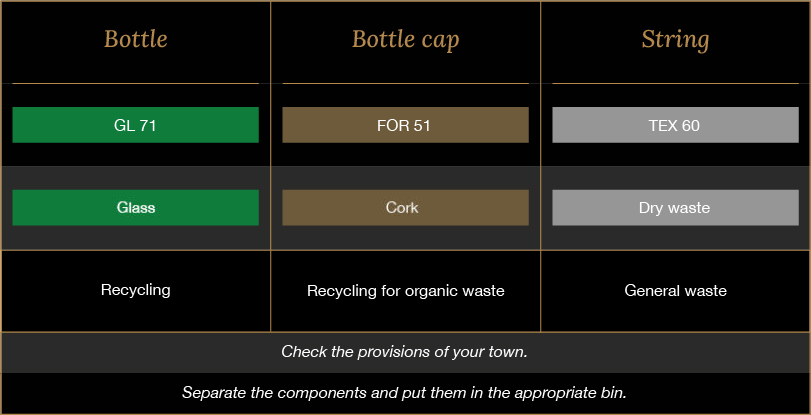Click the number 60 in TEX label
811x415 pixels.
pyautogui.click(x=690, y=125)
